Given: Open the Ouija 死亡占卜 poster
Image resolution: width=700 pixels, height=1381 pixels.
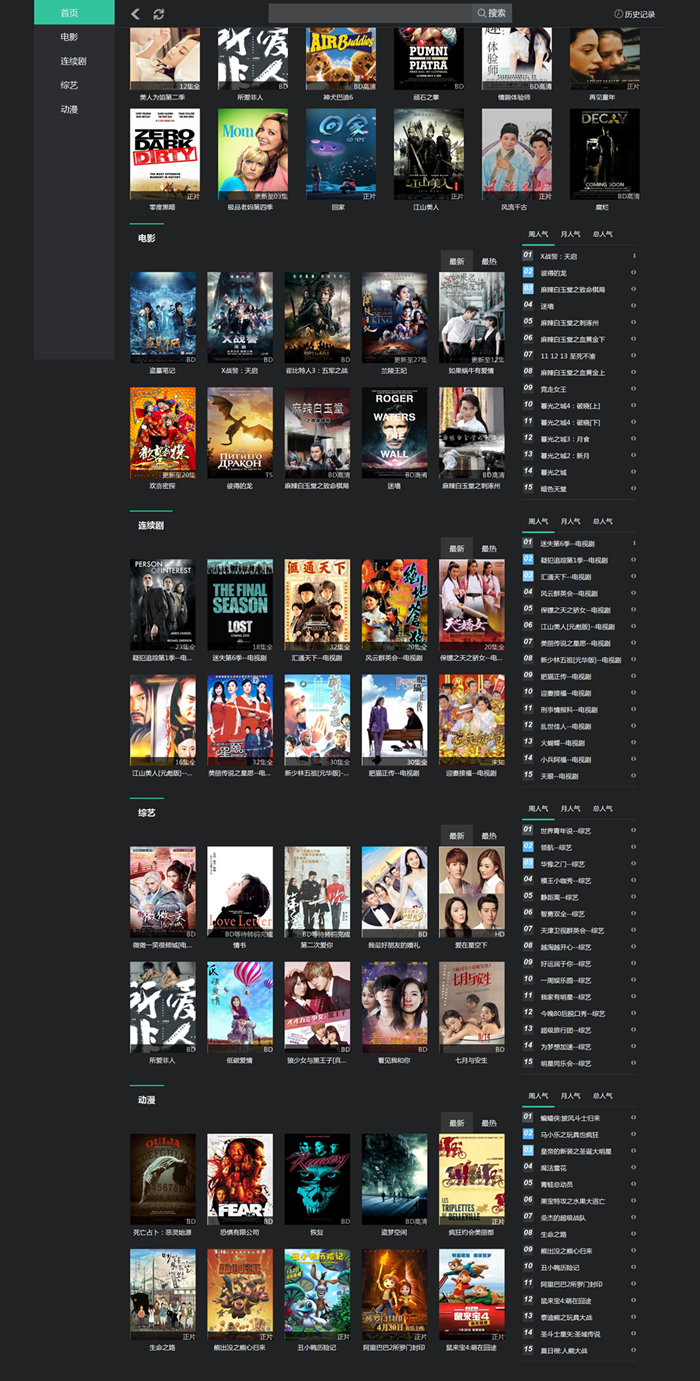Looking at the screenshot, I should (x=163, y=1180).
